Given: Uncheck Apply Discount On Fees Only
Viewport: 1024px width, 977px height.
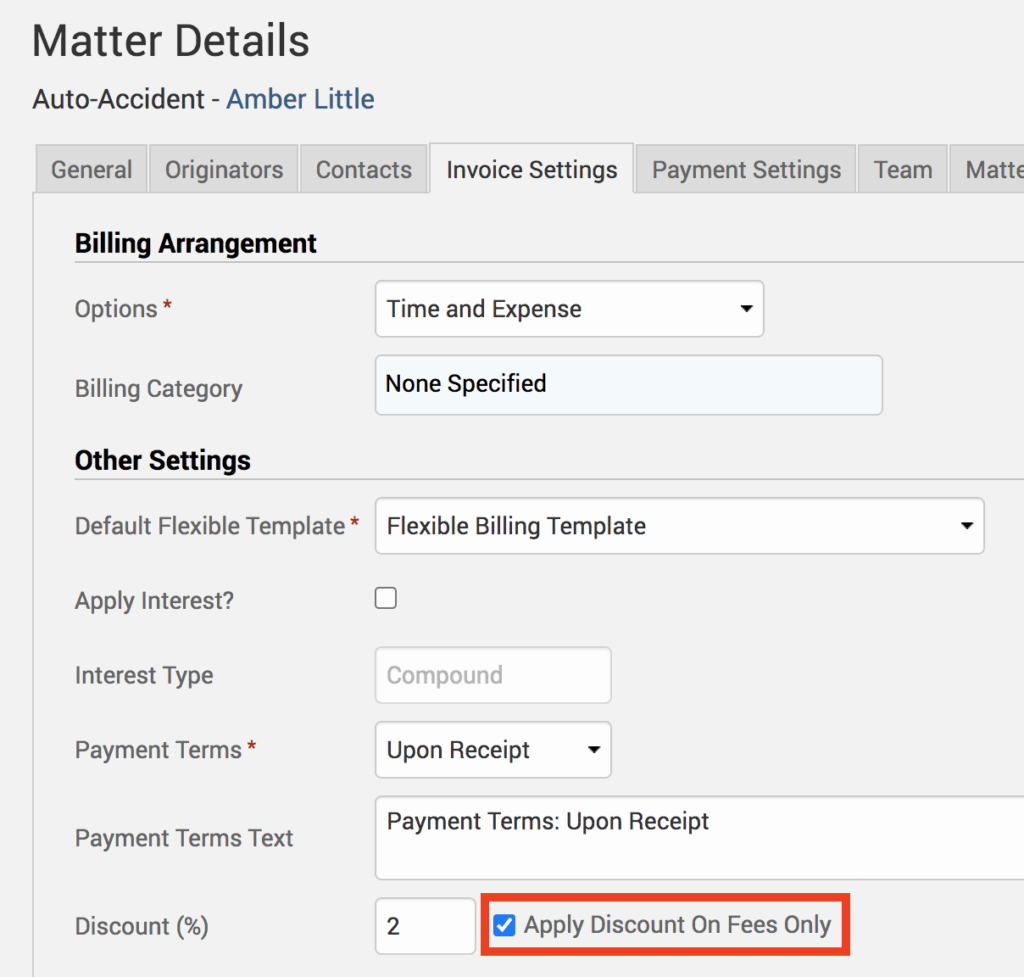Looking at the screenshot, I should [x=505, y=925].
